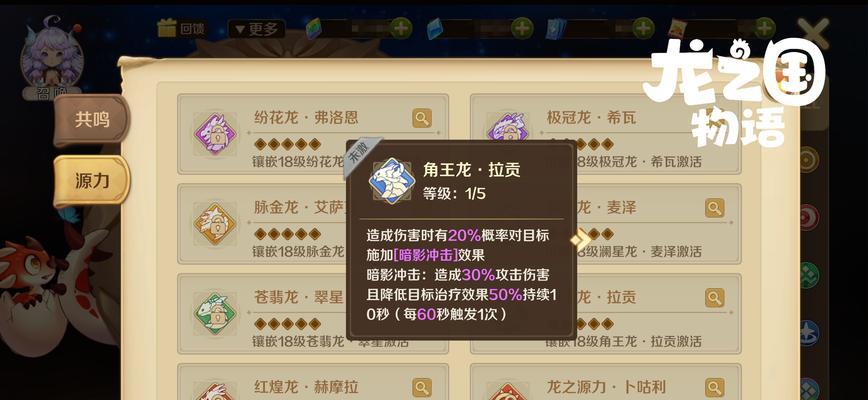
Task: Select the 极冠龙·希瓦 card title
Action: point(591,117)
